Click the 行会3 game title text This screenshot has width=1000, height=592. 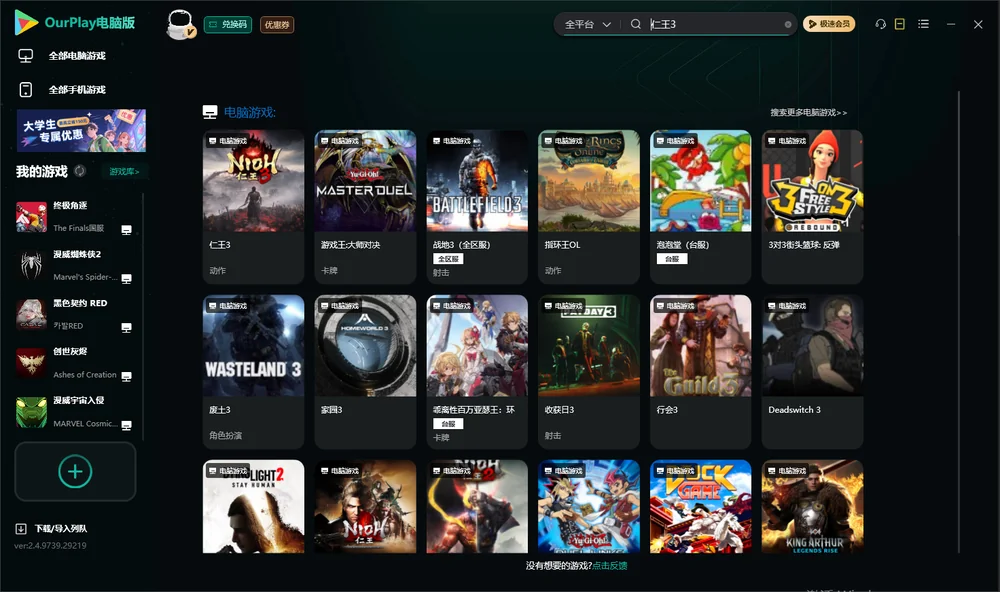click(x=666, y=410)
